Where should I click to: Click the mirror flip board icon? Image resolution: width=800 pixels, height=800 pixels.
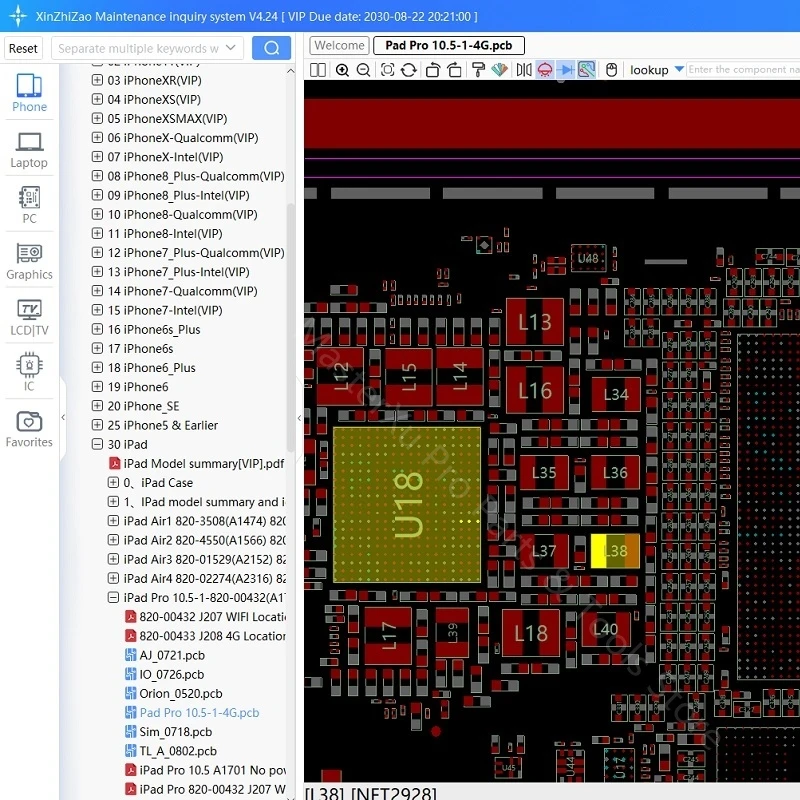523,70
